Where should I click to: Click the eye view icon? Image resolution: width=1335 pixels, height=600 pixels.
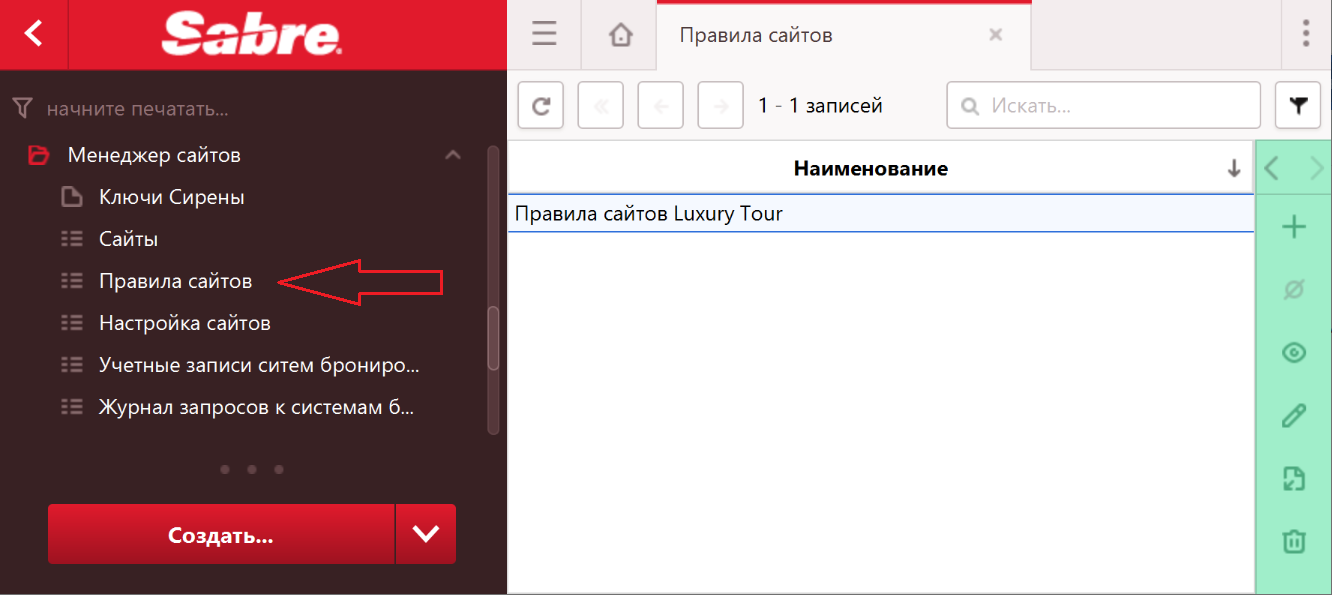(1294, 353)
